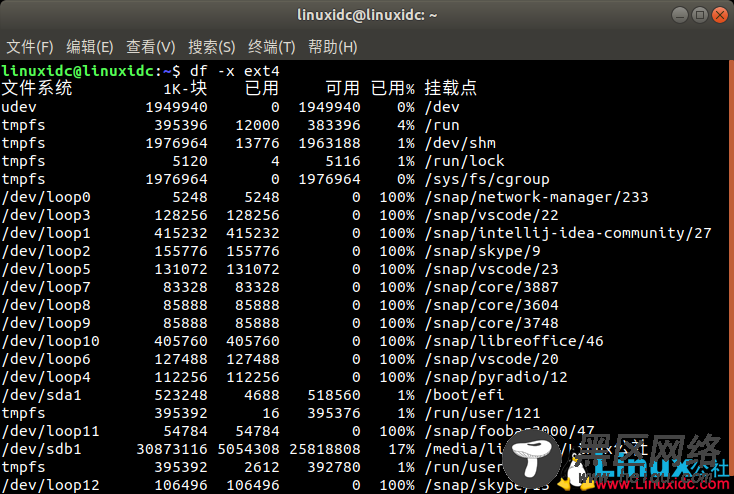Open the 搜索(S) menu

point(212,47)
